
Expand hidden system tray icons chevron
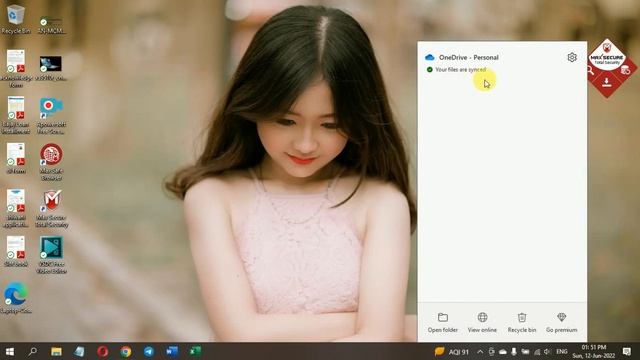point(480,351)
